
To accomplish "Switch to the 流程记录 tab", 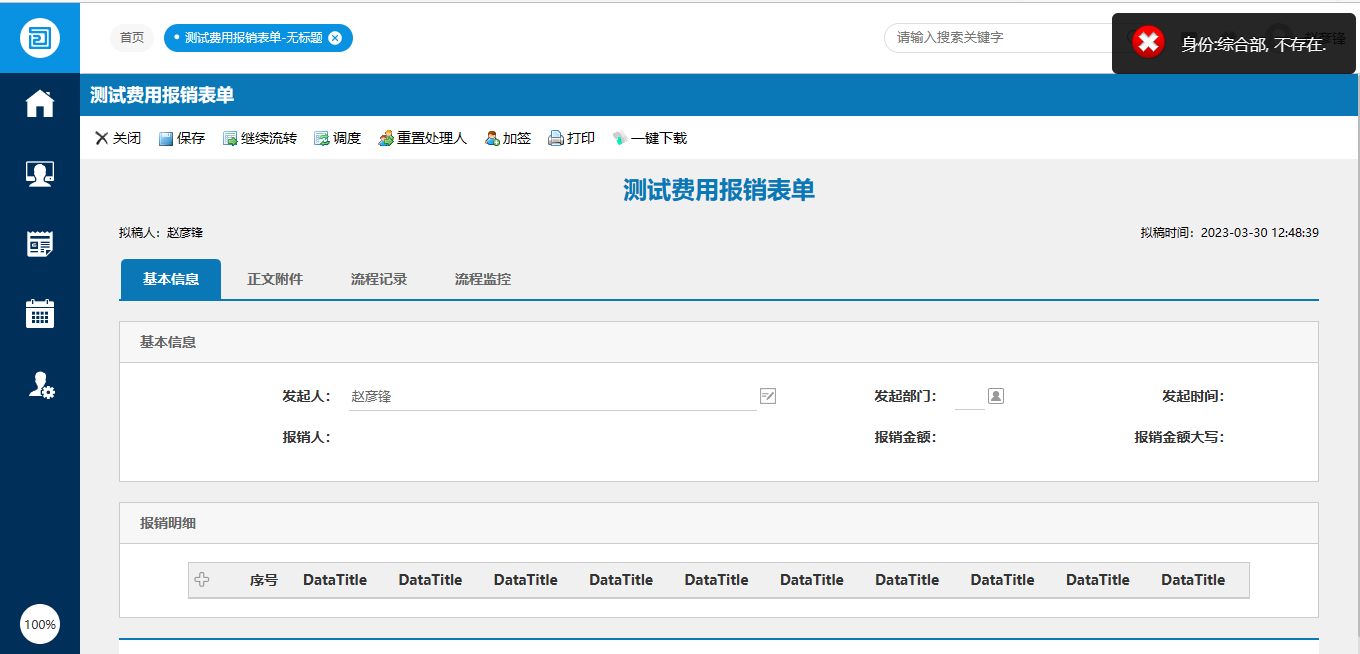I will (x=379, y=279).
